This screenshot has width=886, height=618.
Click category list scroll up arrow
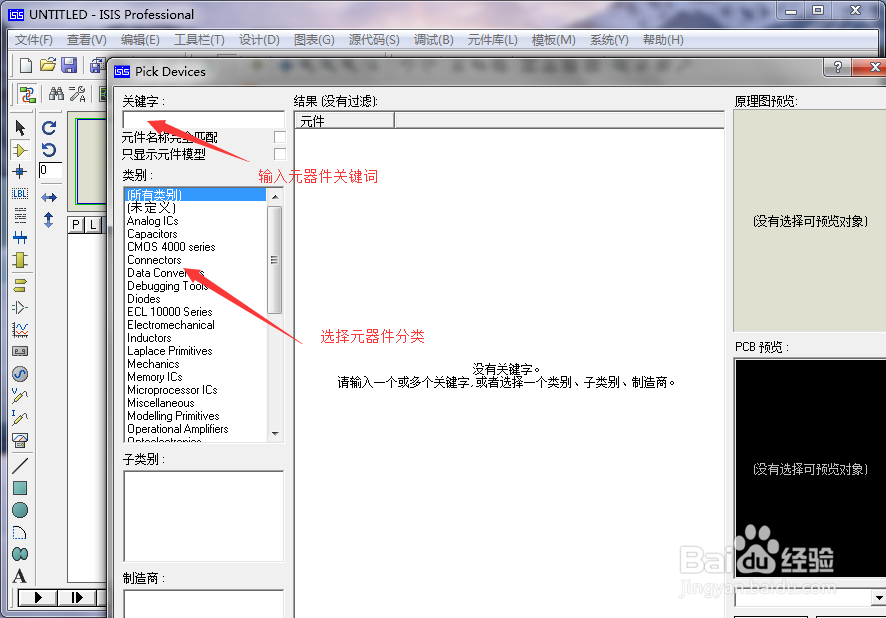point(275,197)
